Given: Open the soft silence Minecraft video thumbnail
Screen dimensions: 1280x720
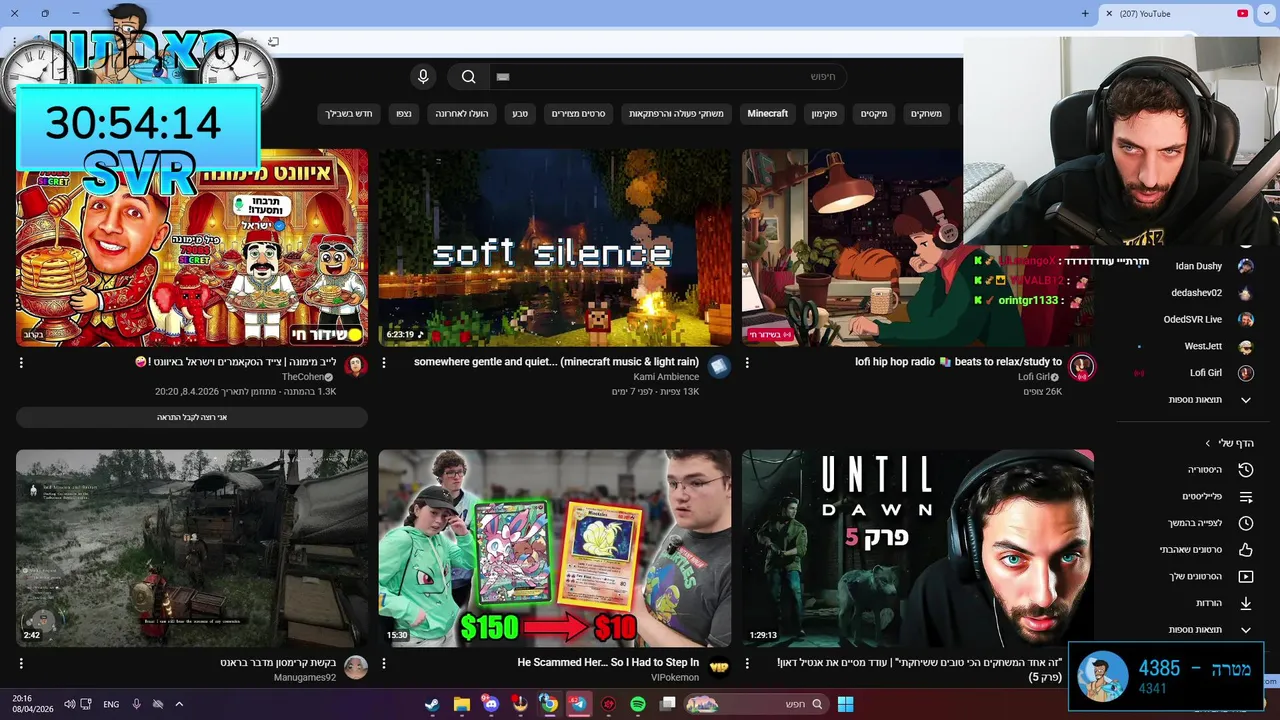Looking at the screenshot, I should point(555,248).
